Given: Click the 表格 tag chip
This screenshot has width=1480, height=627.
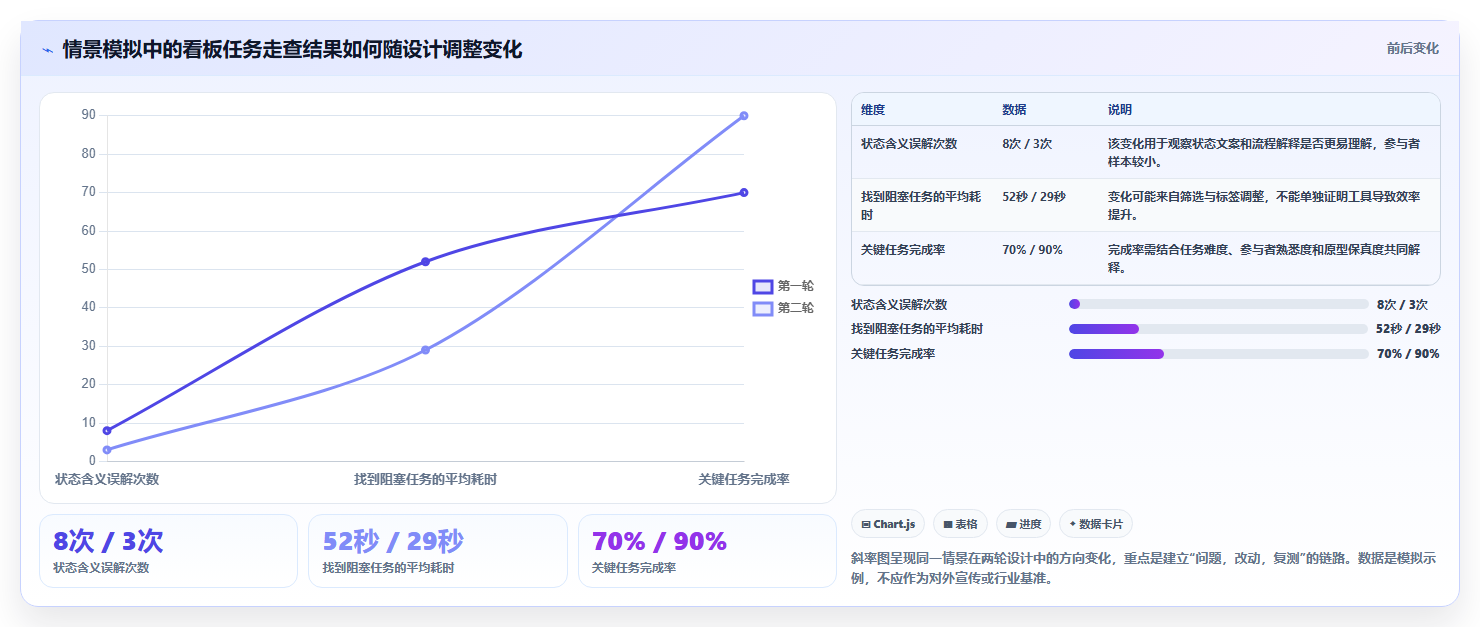Looking at the screenshot, I should pyautogui.click(x=960, y=524).
